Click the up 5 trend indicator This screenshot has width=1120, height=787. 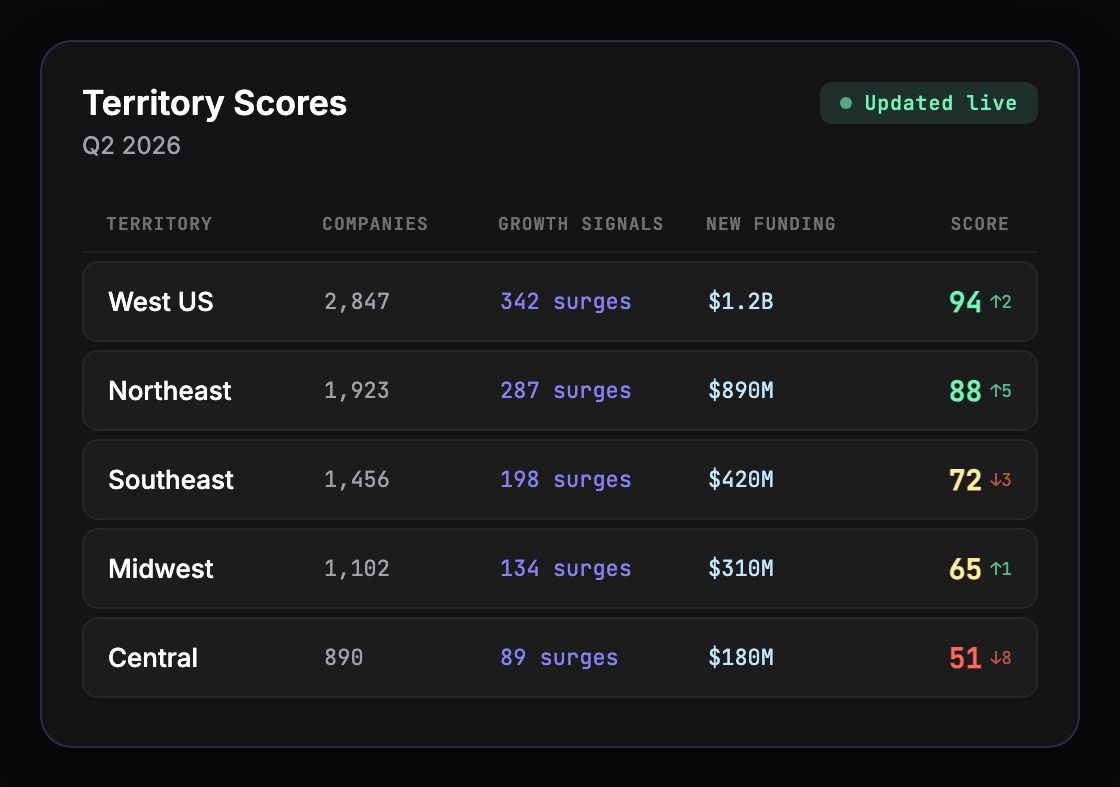[1001, 391]
